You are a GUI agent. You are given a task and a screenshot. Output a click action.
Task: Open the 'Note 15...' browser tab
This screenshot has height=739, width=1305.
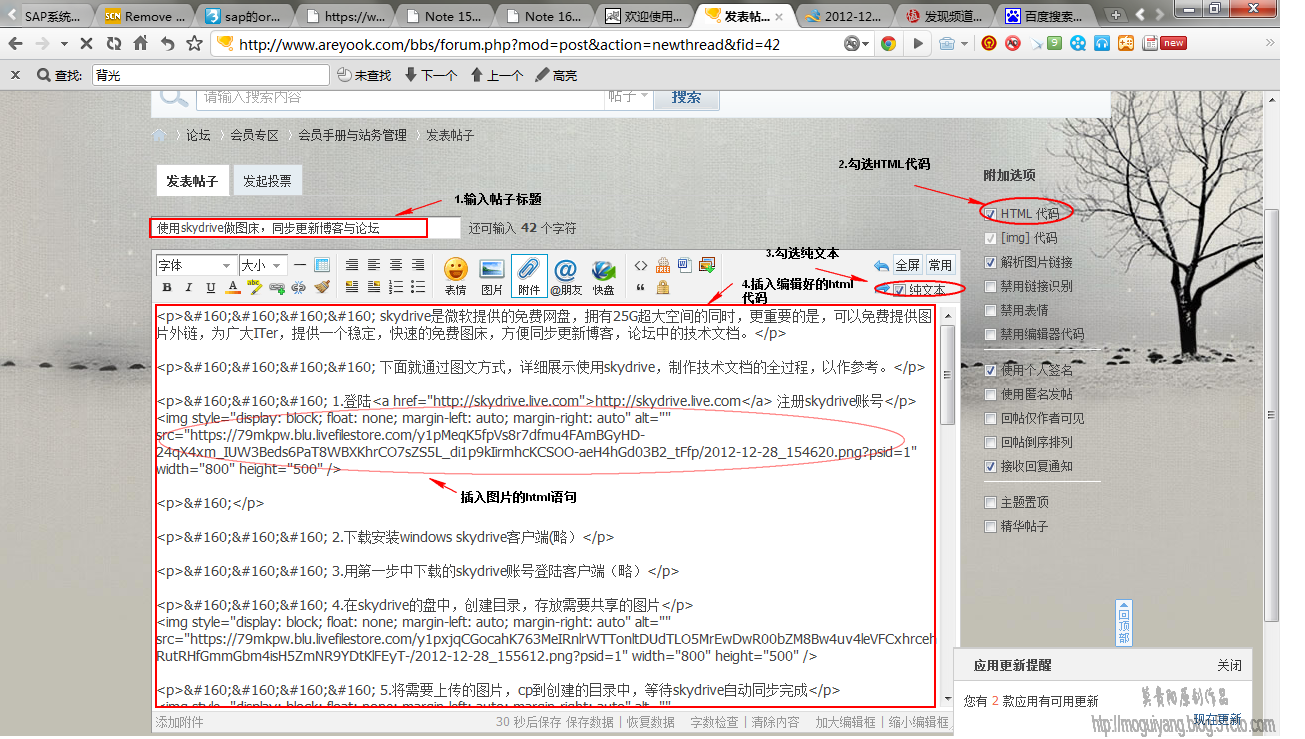(x=446, y=16)
